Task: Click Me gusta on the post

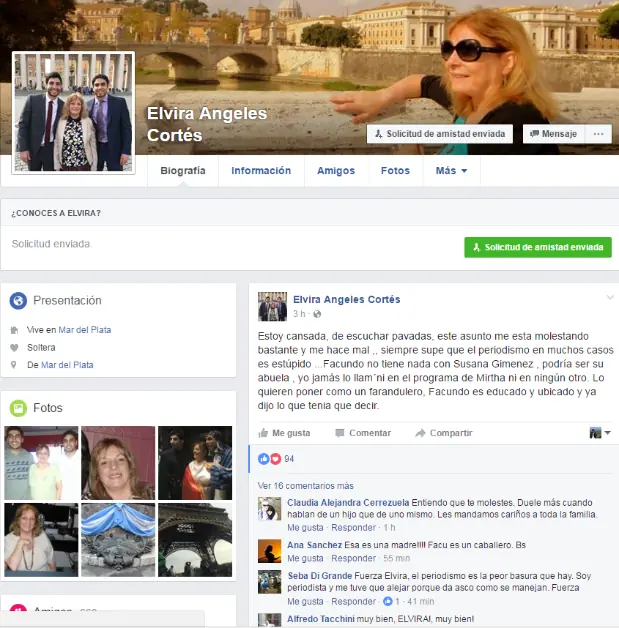Action: point(285,433)
